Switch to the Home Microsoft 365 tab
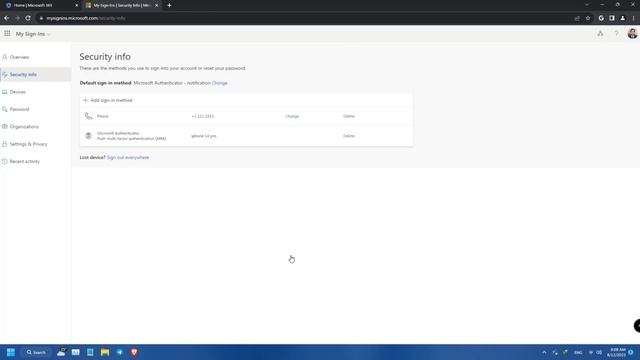This screenshot has height=360, width=640. (x=41, y=5)
